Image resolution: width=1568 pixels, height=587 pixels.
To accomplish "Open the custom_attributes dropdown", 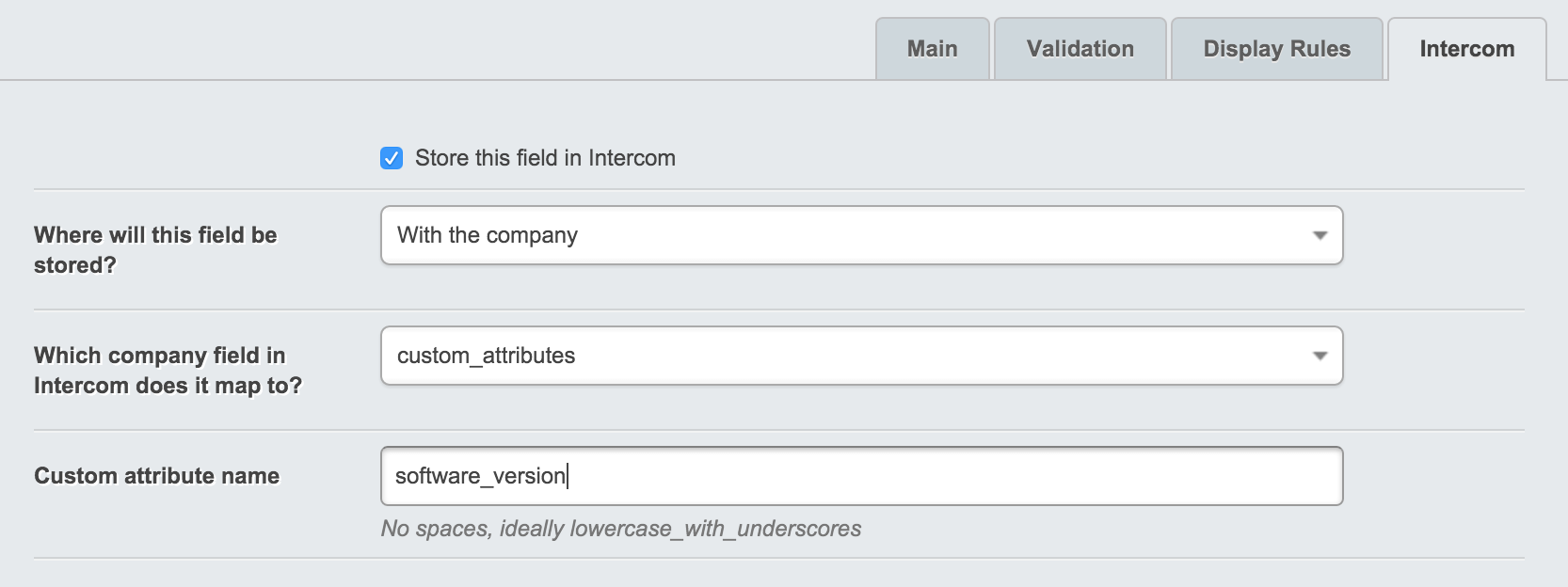I will click(x=860, y=356).
